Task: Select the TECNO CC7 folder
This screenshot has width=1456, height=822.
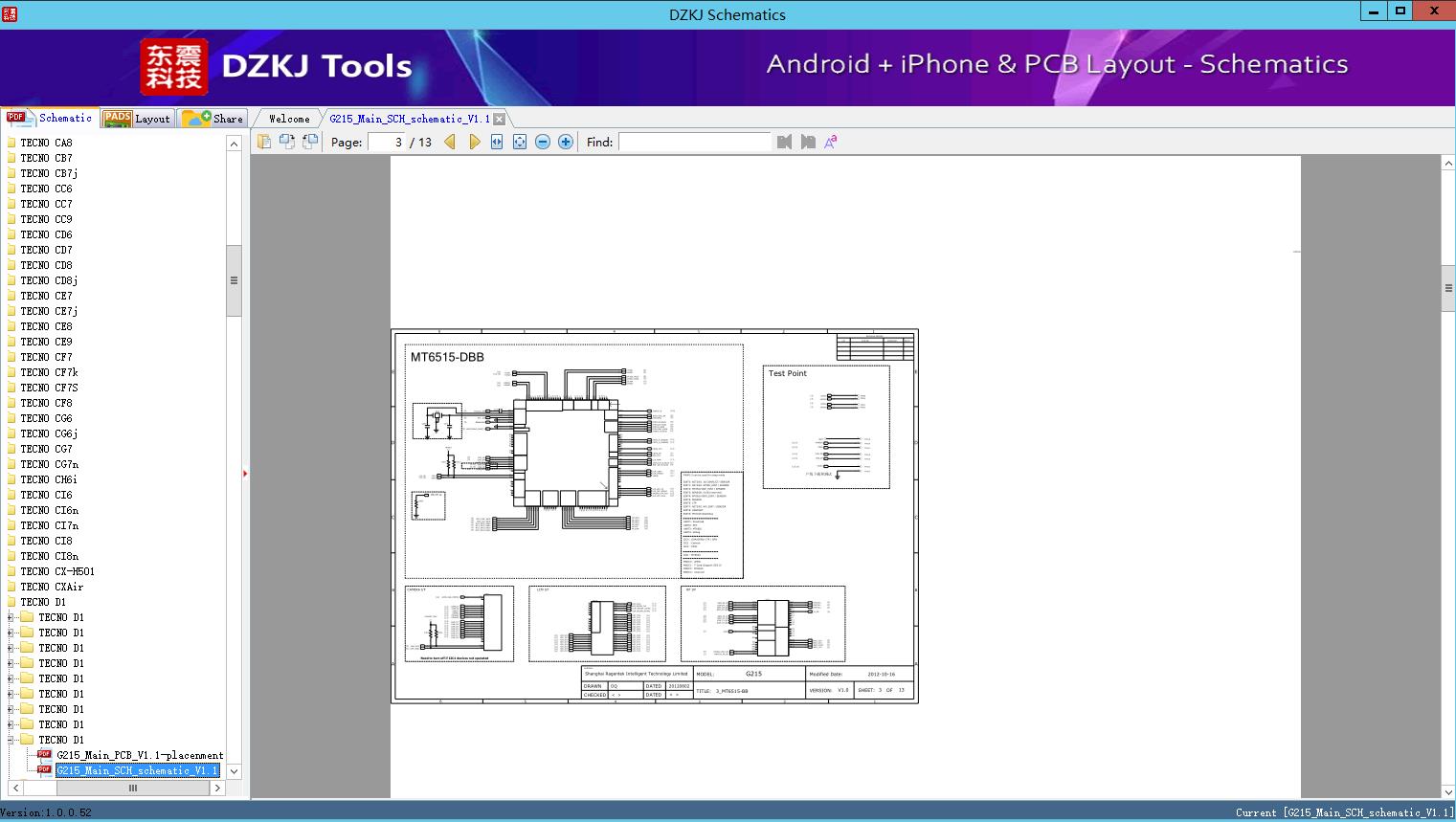Action: 46,204
